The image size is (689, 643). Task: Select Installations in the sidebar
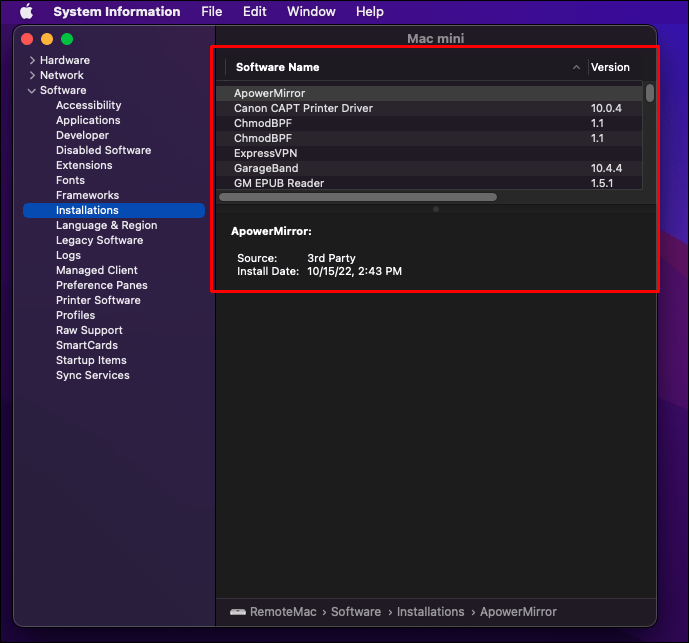(114, 210)
